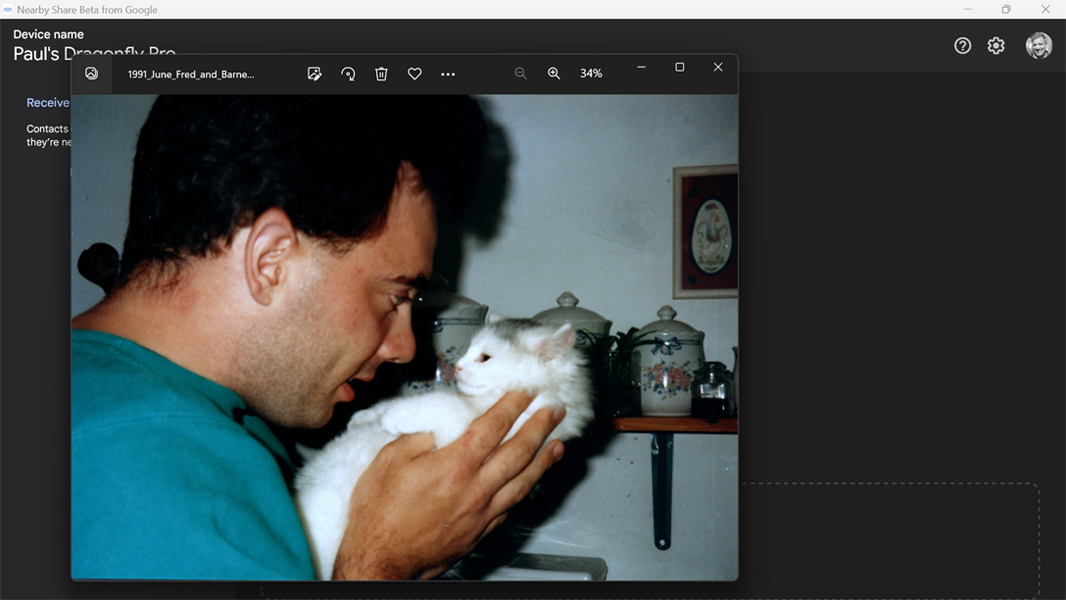
Task: Zoom in with the plus magnifier icon
Action: 554,74
